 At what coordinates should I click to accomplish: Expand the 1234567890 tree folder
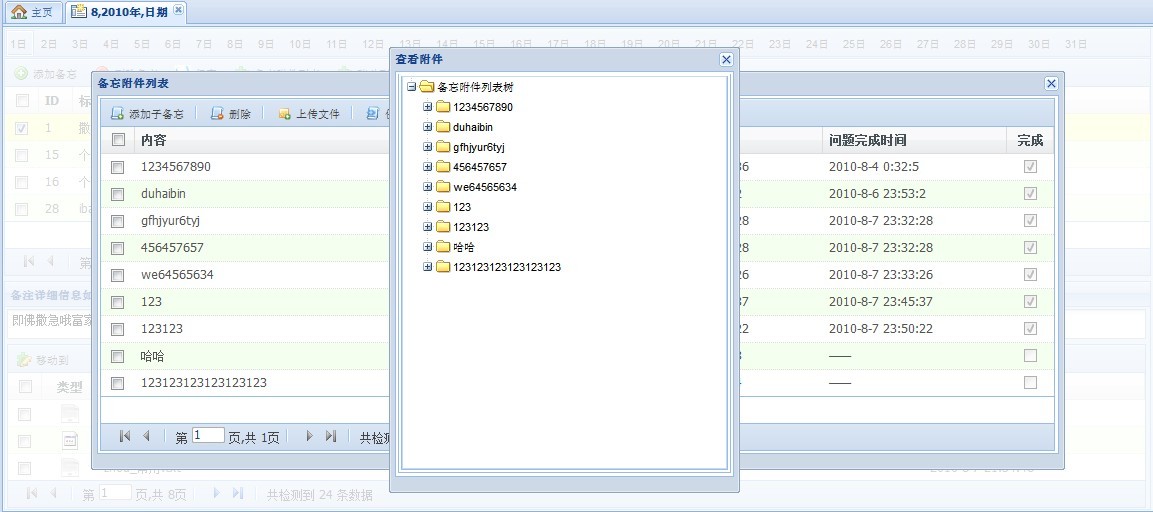coord(427,107)
